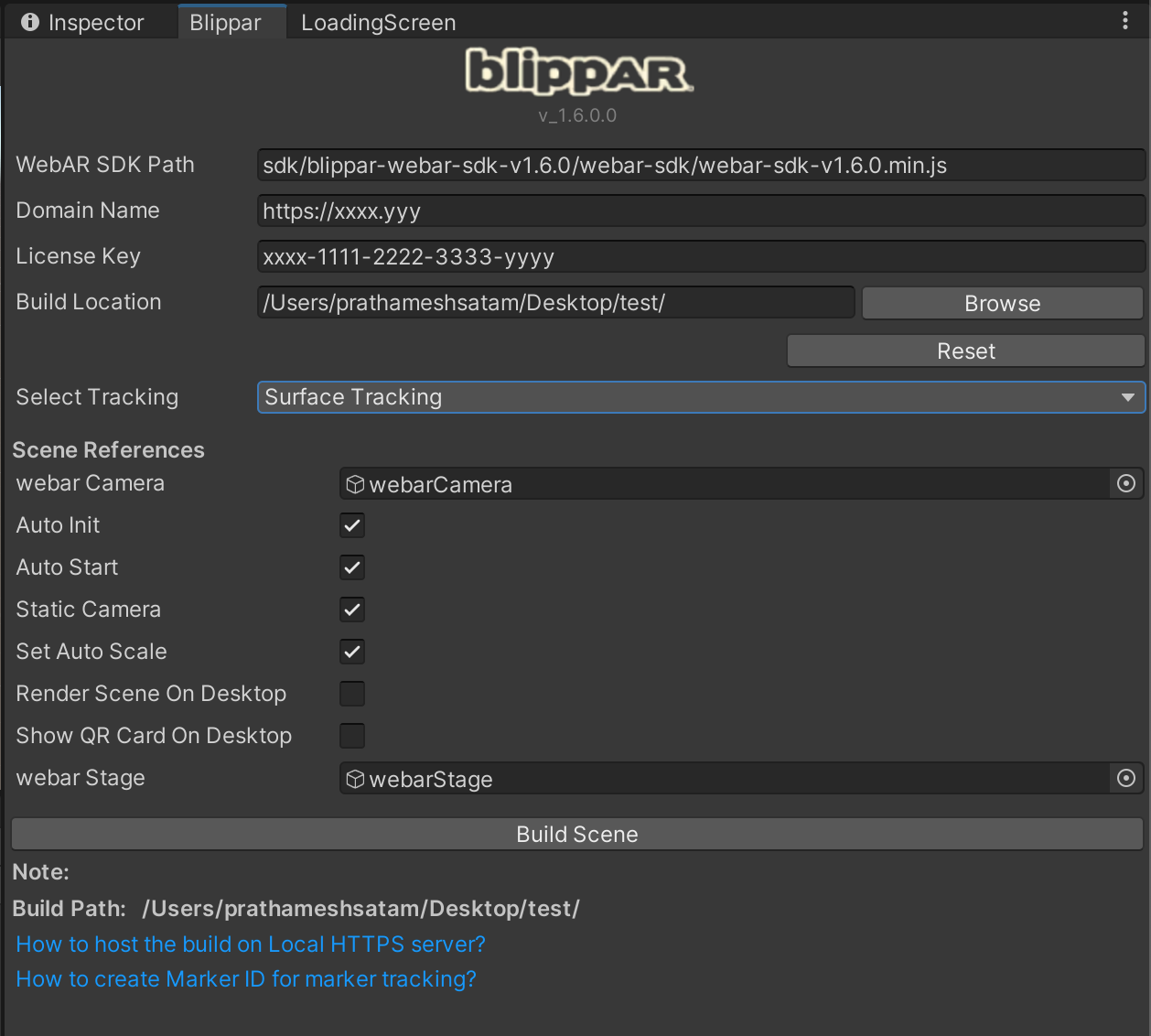
Task: Click the Scene References heading
Action: (108, 449)
